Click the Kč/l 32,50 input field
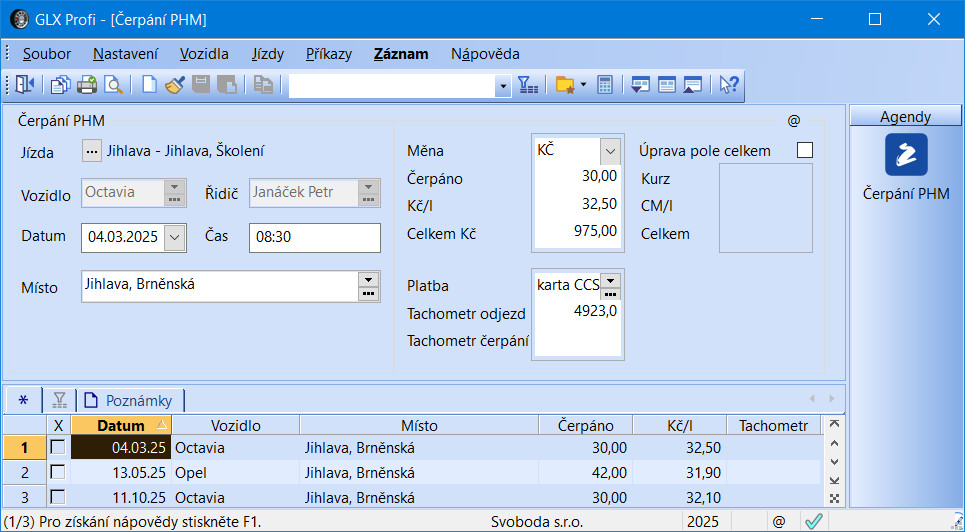965x532 pixels. click(x=577, y=204)
